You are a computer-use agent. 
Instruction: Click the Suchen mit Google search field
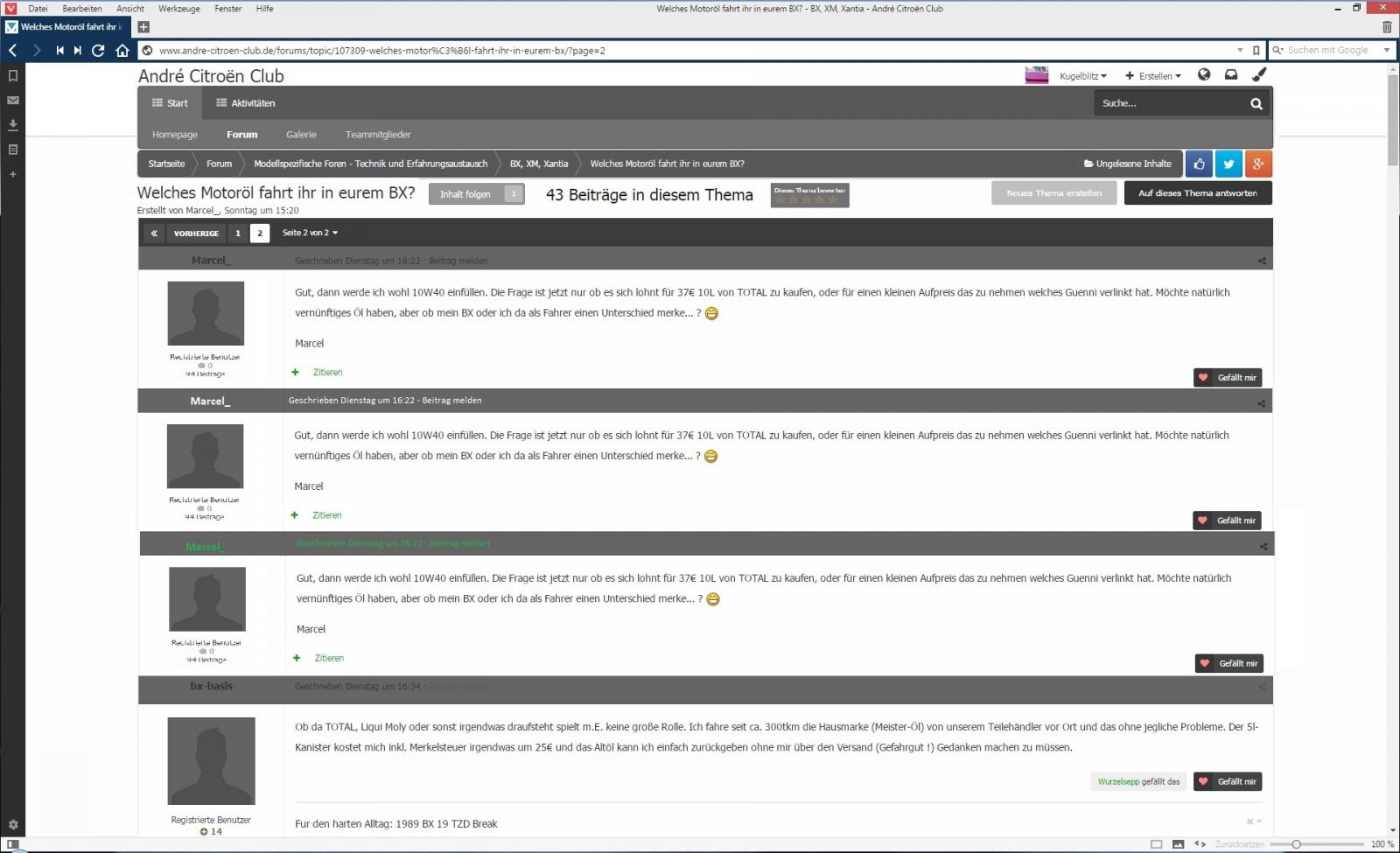(1331, 51)
